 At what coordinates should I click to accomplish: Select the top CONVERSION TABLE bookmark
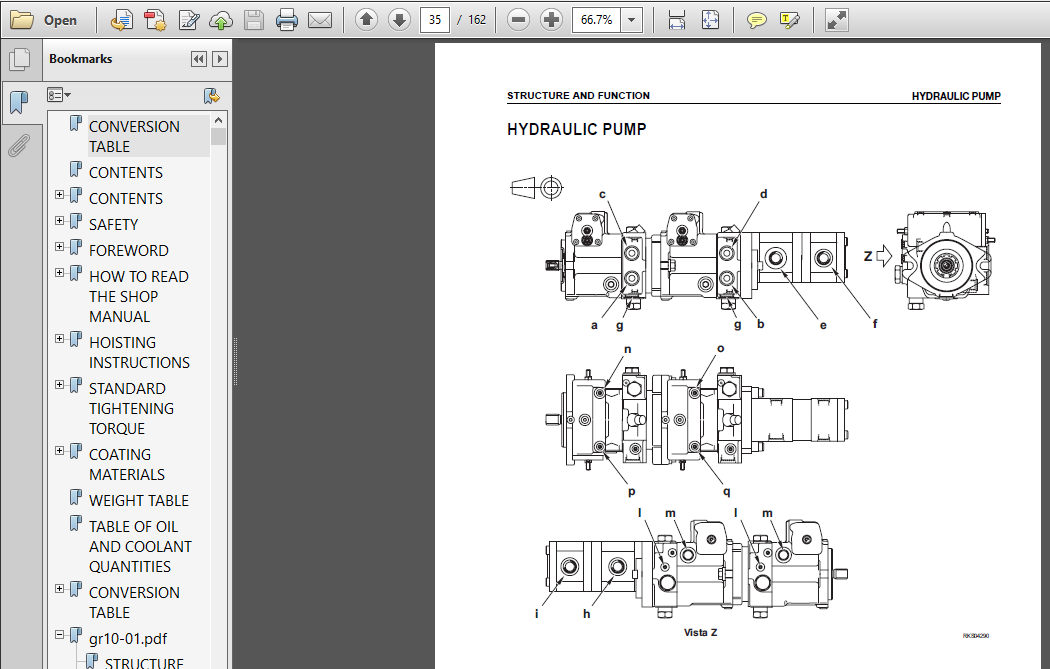pyautogui.click(x=134, y=137)
